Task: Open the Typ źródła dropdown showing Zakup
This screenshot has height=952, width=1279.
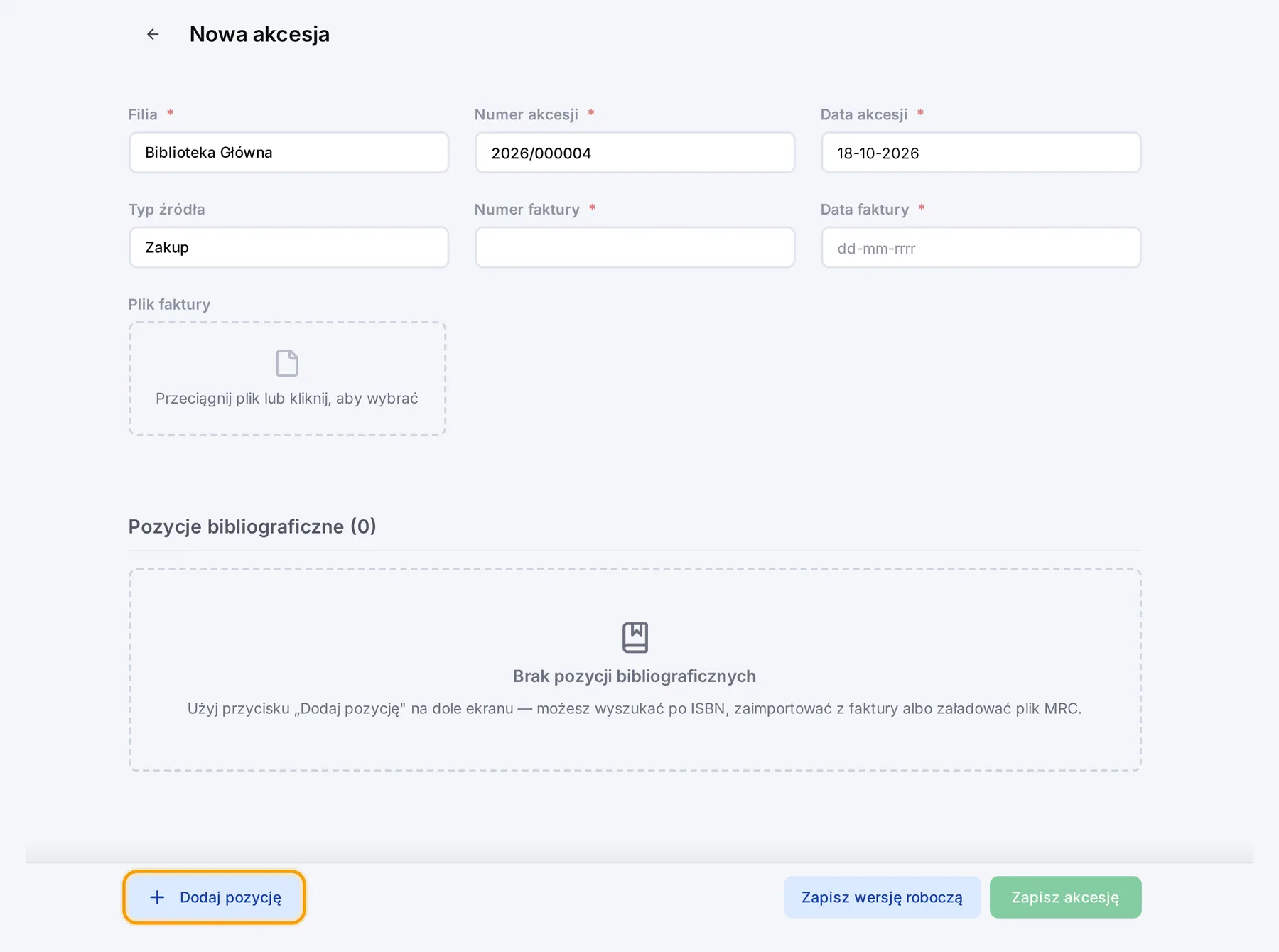Action: click(288, 247)
